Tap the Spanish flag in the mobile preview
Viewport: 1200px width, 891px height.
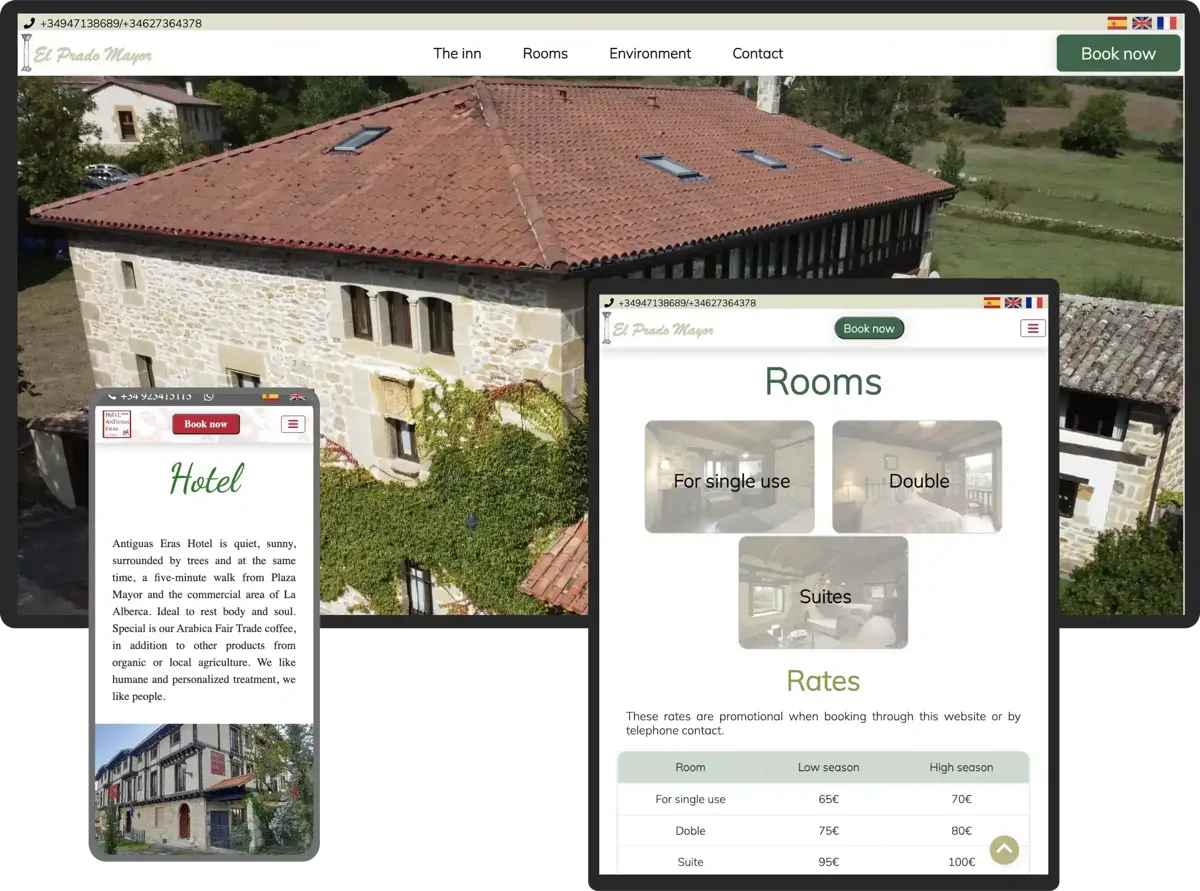click(270, 396)
